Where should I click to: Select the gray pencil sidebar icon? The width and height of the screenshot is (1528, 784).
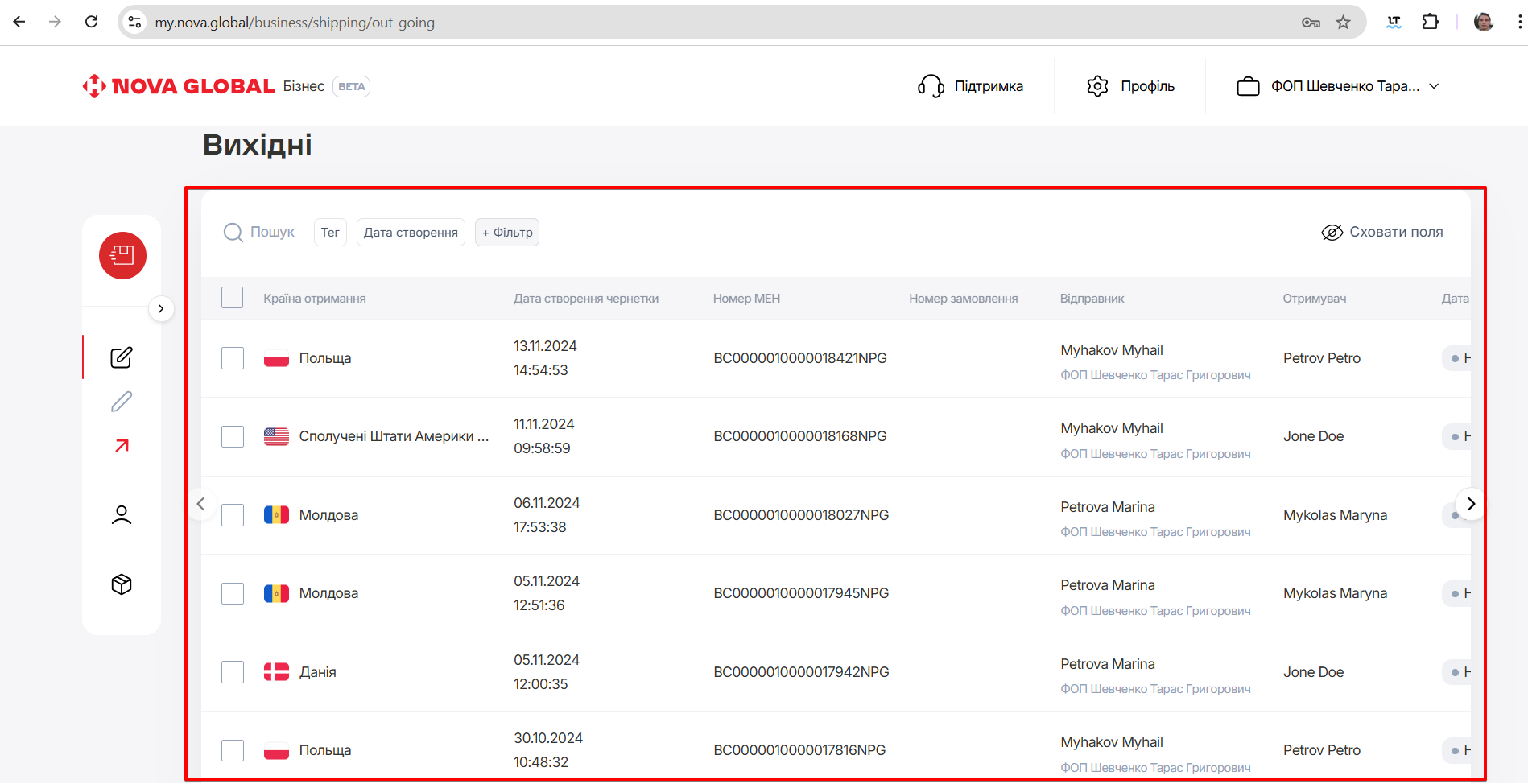tap(122, 402)
